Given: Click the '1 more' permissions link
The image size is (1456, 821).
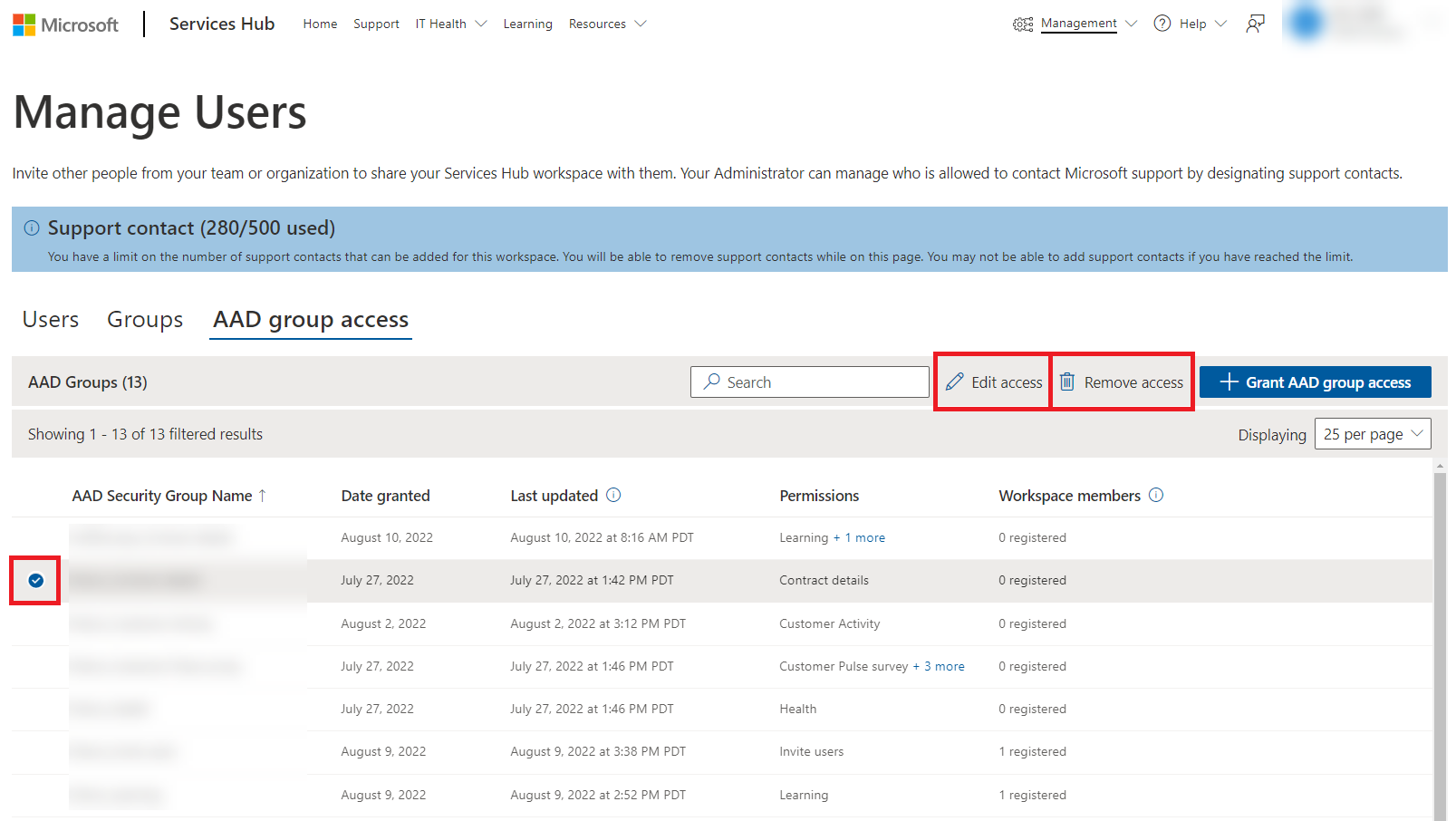Looking at the screenshot, I should coord(865,537).
